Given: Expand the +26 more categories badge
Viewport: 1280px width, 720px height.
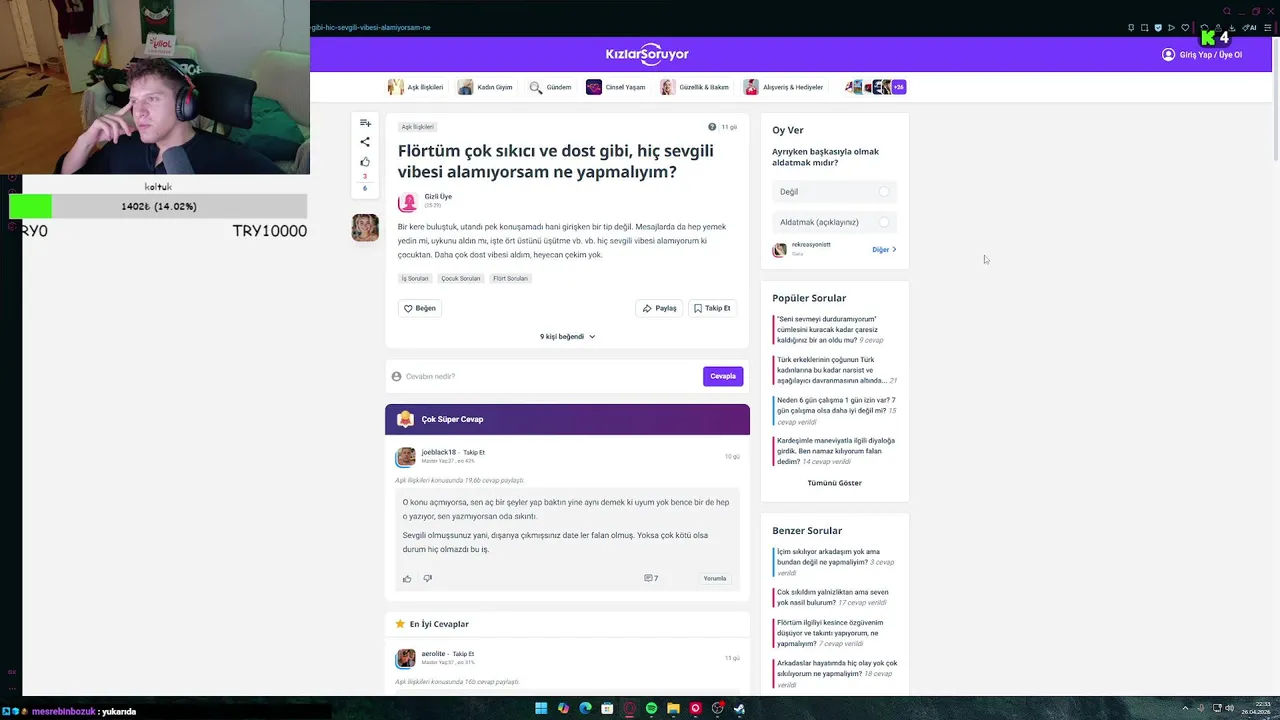Looking at the screenshot, I should (898, 87).
